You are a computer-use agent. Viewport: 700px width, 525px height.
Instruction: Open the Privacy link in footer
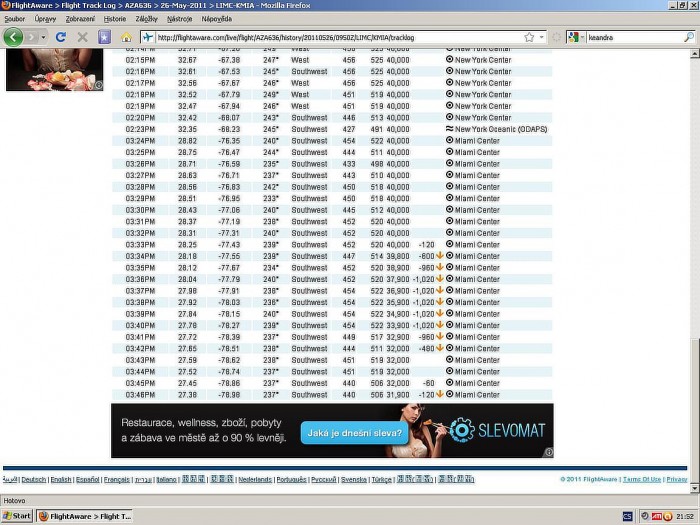pyautogui.click(x=677, y=479)
